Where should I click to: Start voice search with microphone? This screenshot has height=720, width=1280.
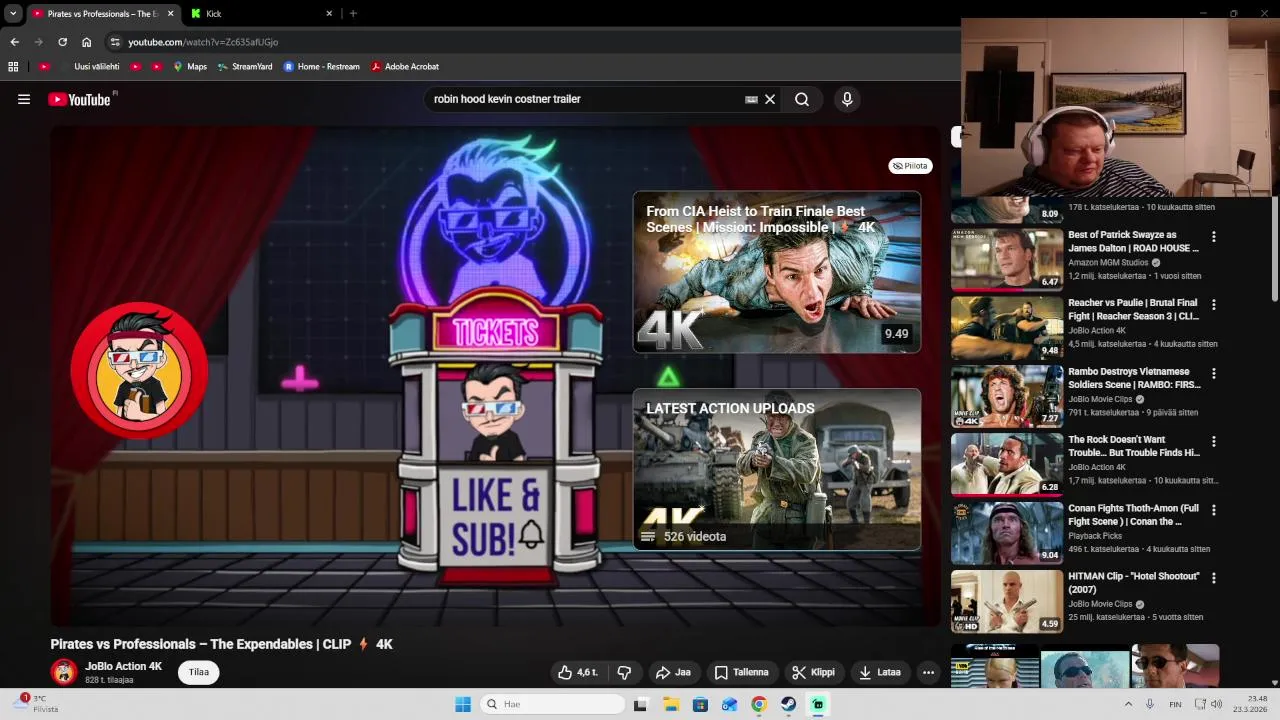click(x=847, y=99)
